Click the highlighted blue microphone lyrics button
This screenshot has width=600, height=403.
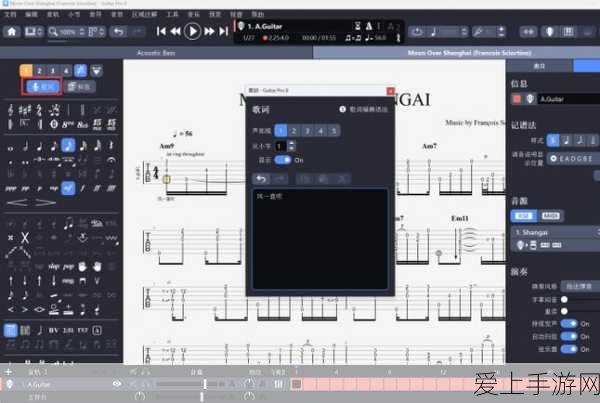click(x=42, y=87)
